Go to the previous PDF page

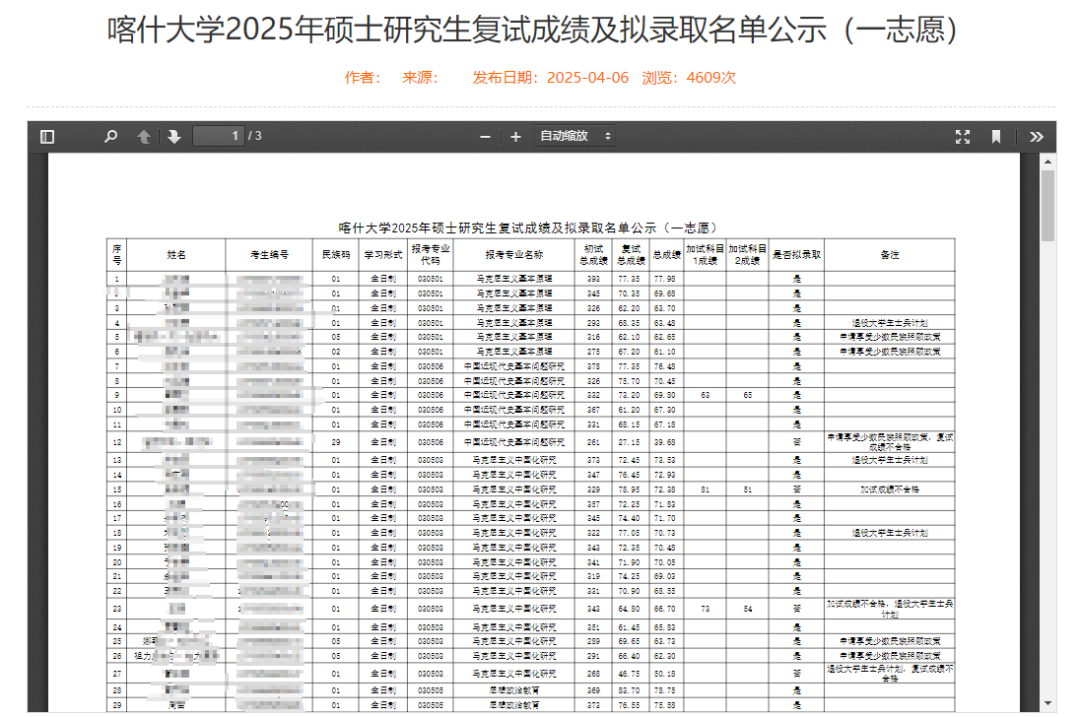point(143,136)
